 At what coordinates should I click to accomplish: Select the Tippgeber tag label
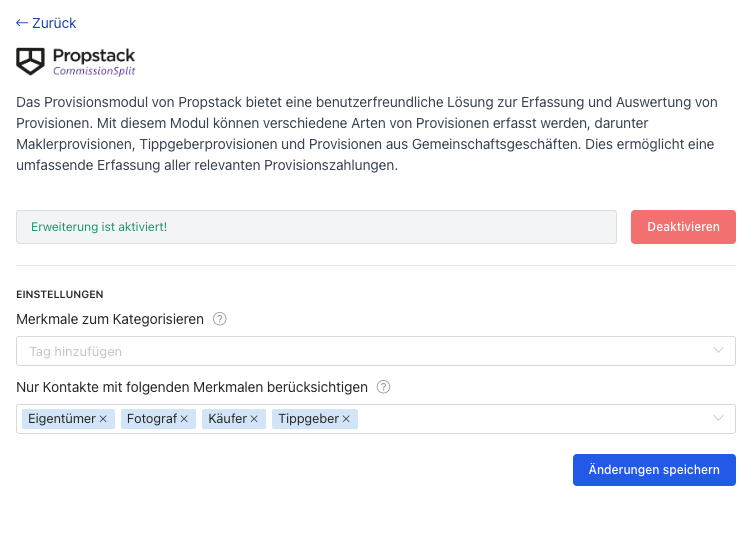(308, 419)
